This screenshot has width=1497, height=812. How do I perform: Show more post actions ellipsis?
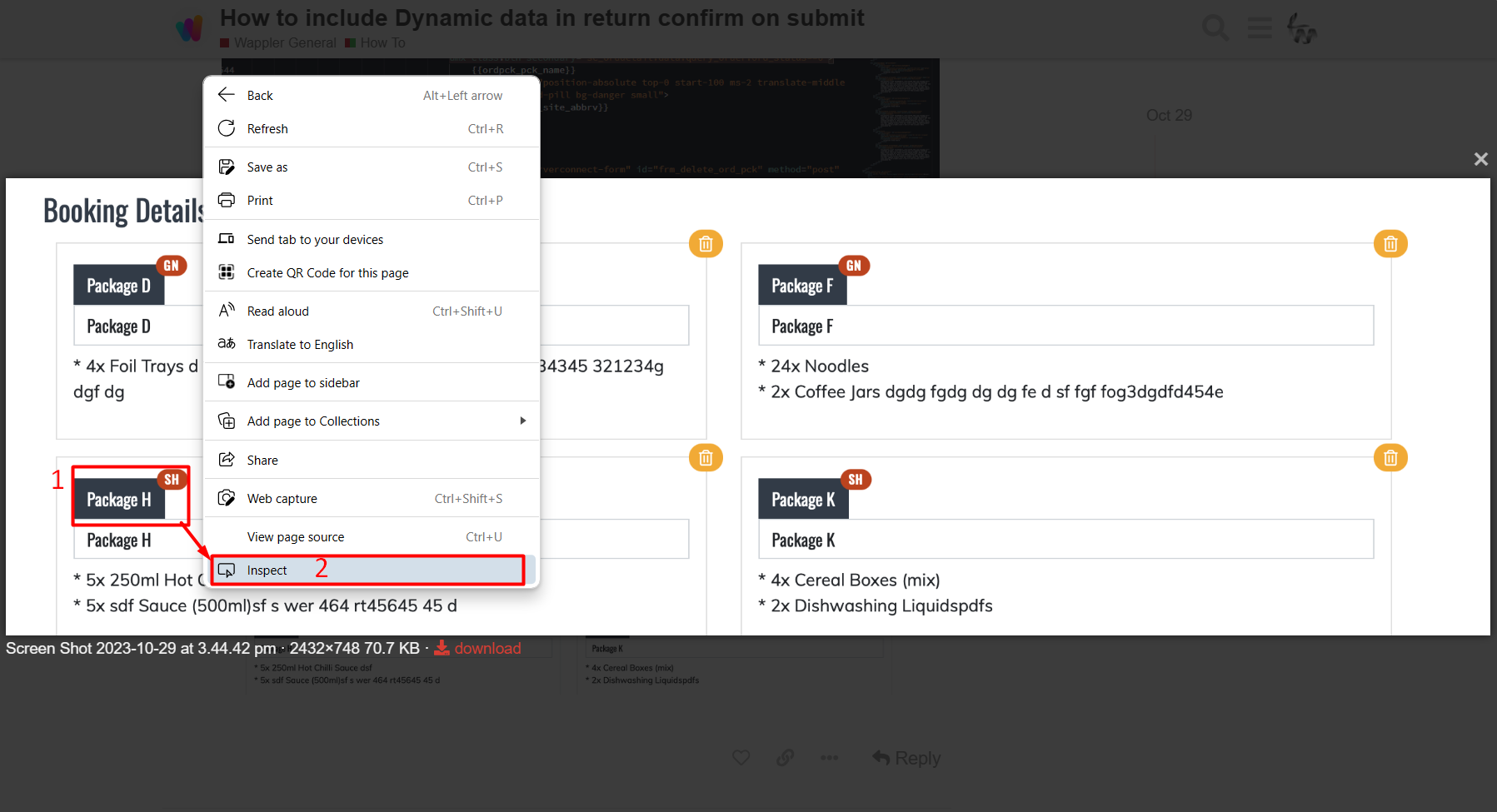pyautogui.click(x=829, y=758)
